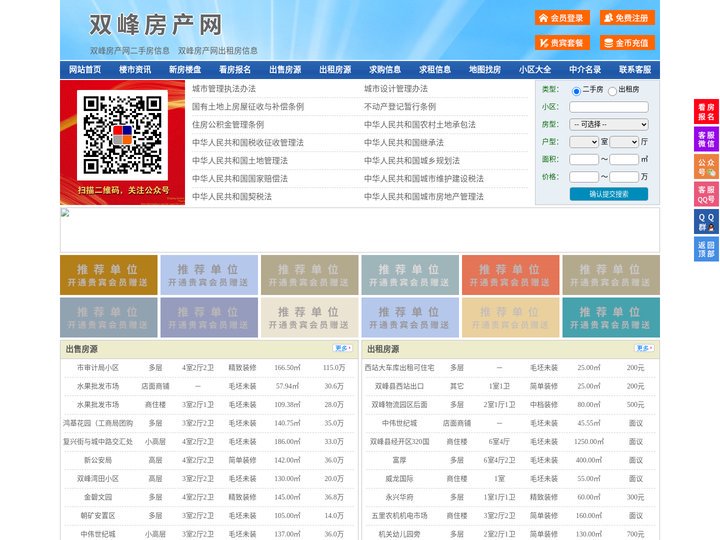Viewport: 720px width, 540px height.
Task: Open the 双峰县西站出口 rental listing
Action: pos(399,386)
